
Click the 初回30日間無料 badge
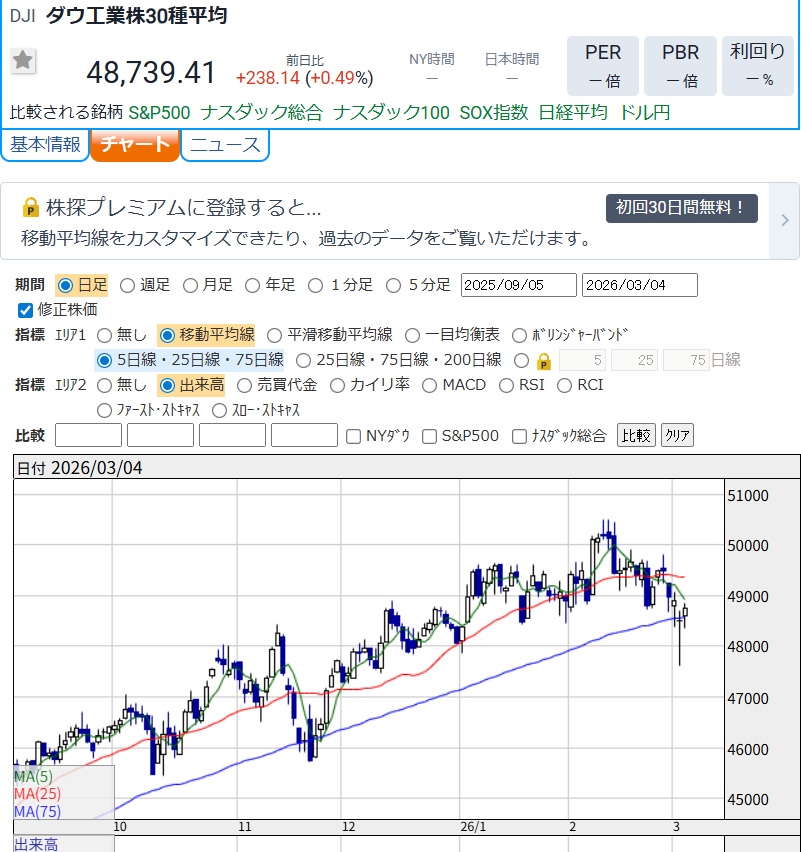(681, 208)
